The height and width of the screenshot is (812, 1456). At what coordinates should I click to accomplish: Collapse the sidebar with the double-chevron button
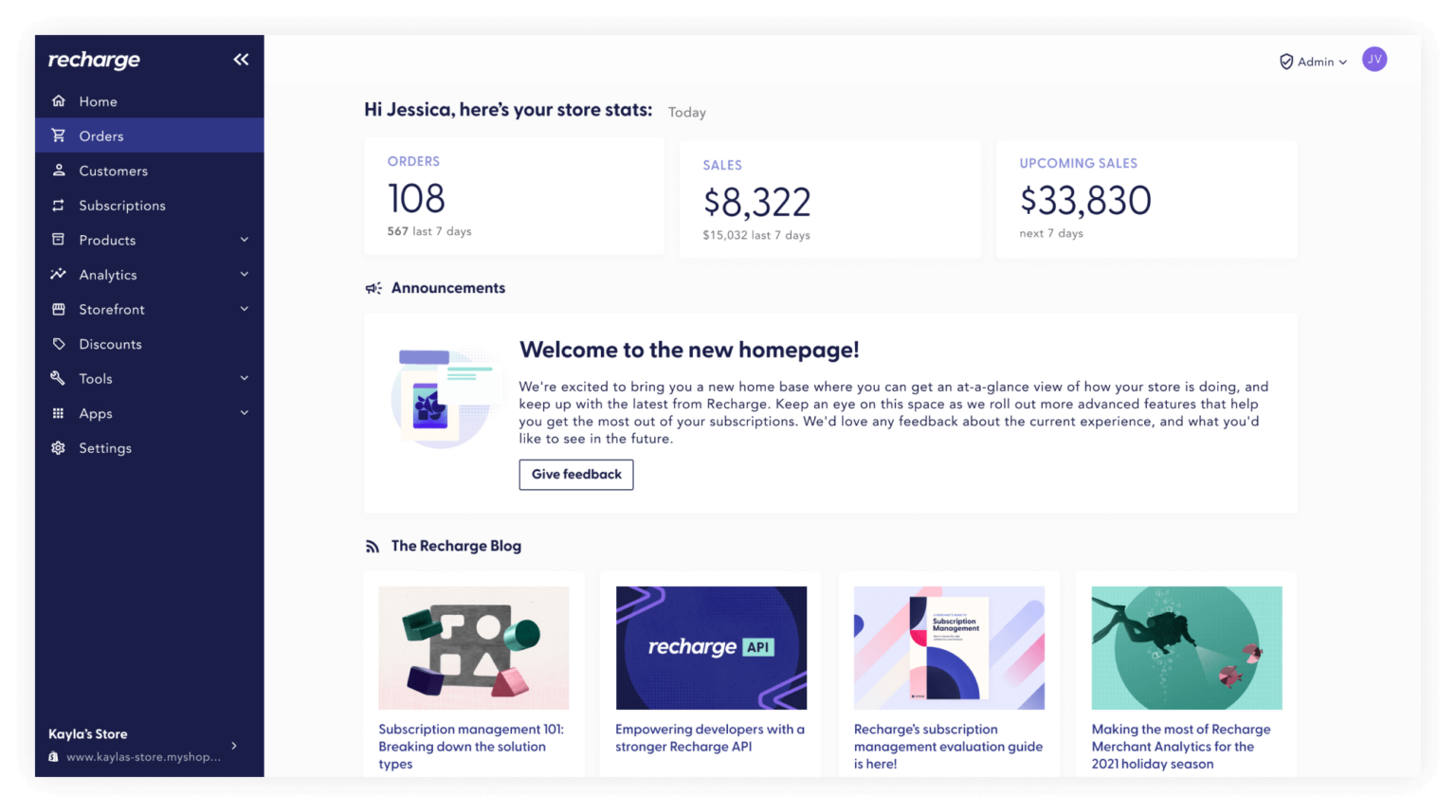pos(241,59)
